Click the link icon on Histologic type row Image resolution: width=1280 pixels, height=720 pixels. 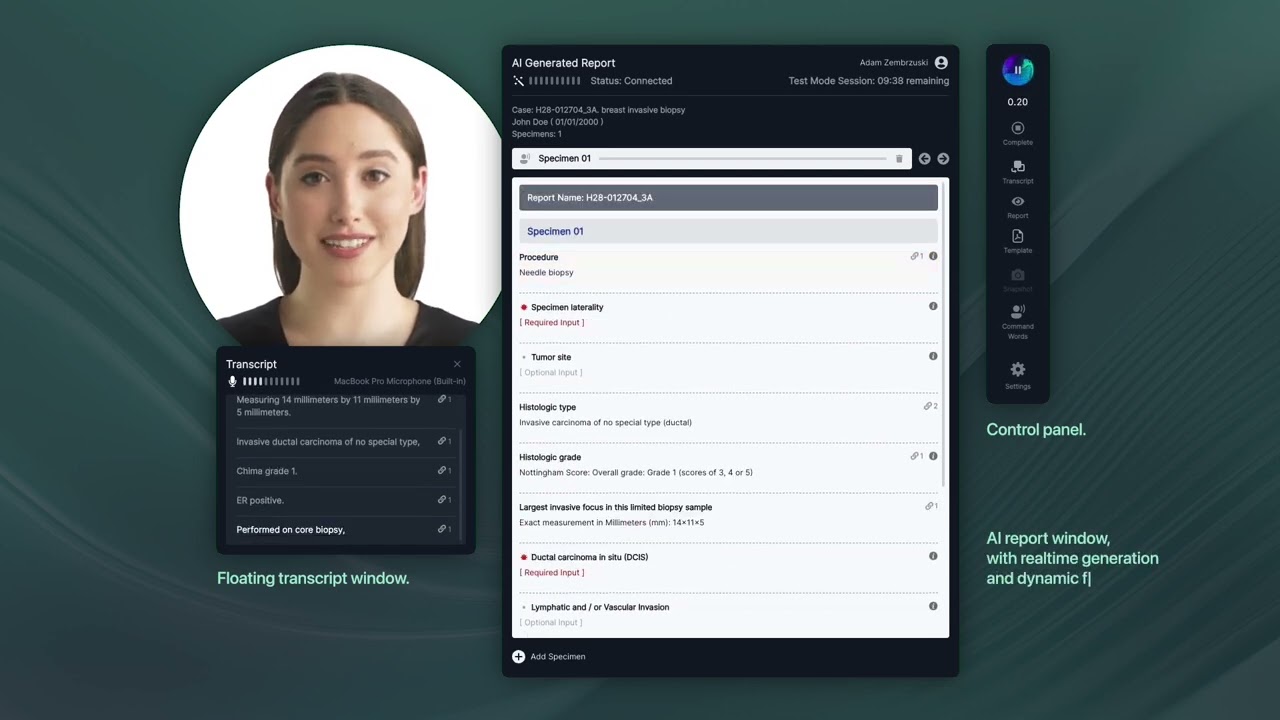tap(930, 407)
